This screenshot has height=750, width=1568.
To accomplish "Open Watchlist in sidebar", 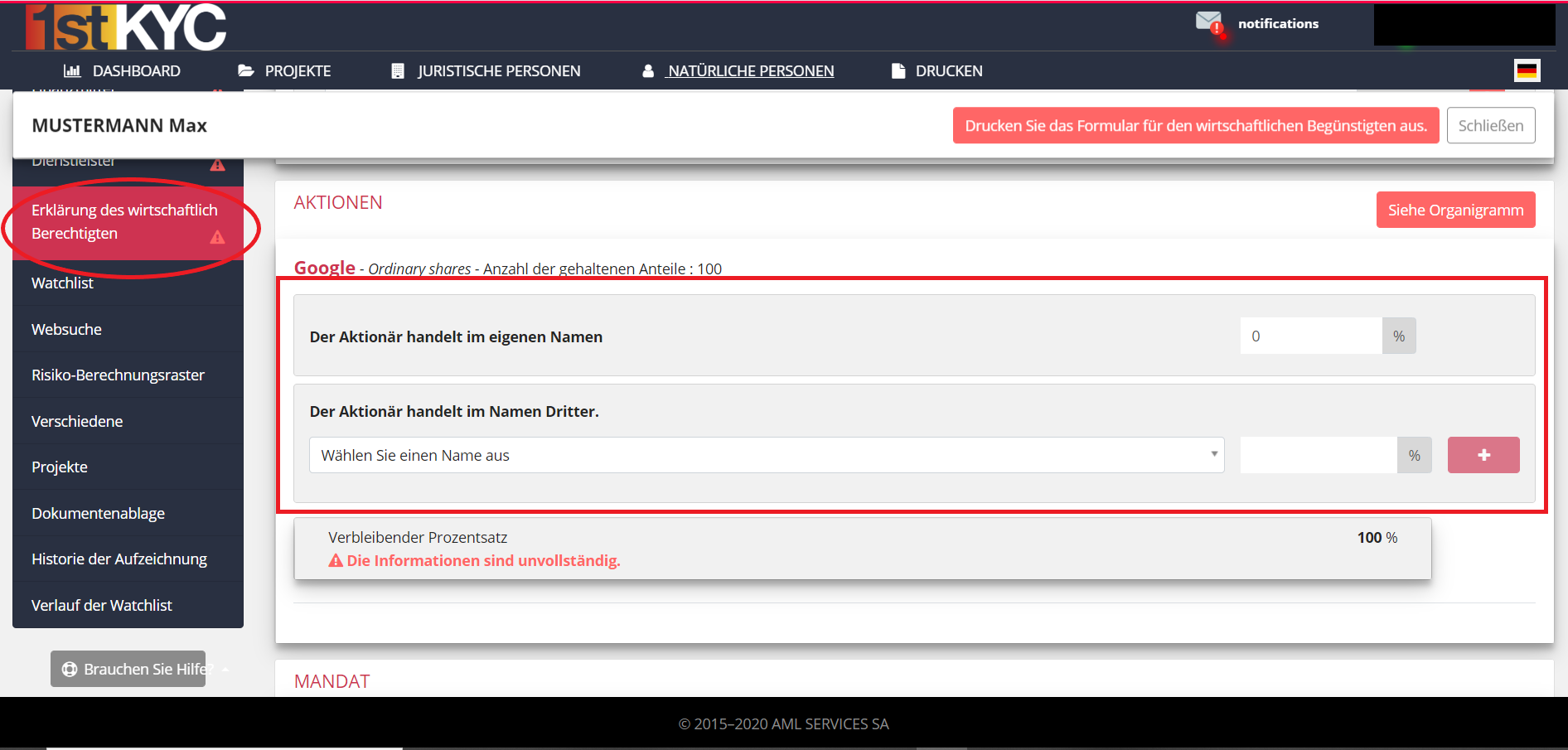I will click(x=128, y=283).
